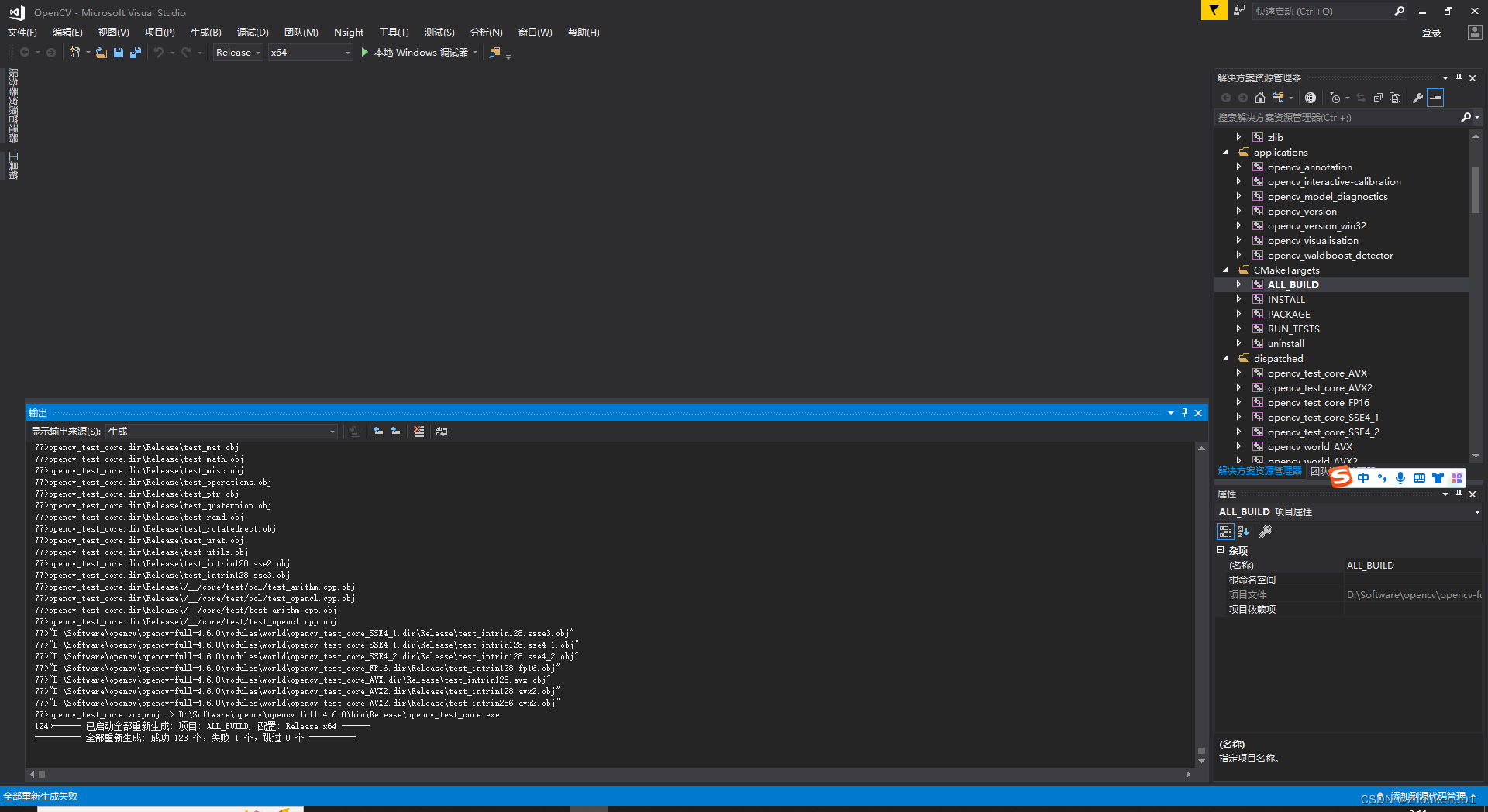
Task: Go to previous message in Output panel
Action: 378,432
